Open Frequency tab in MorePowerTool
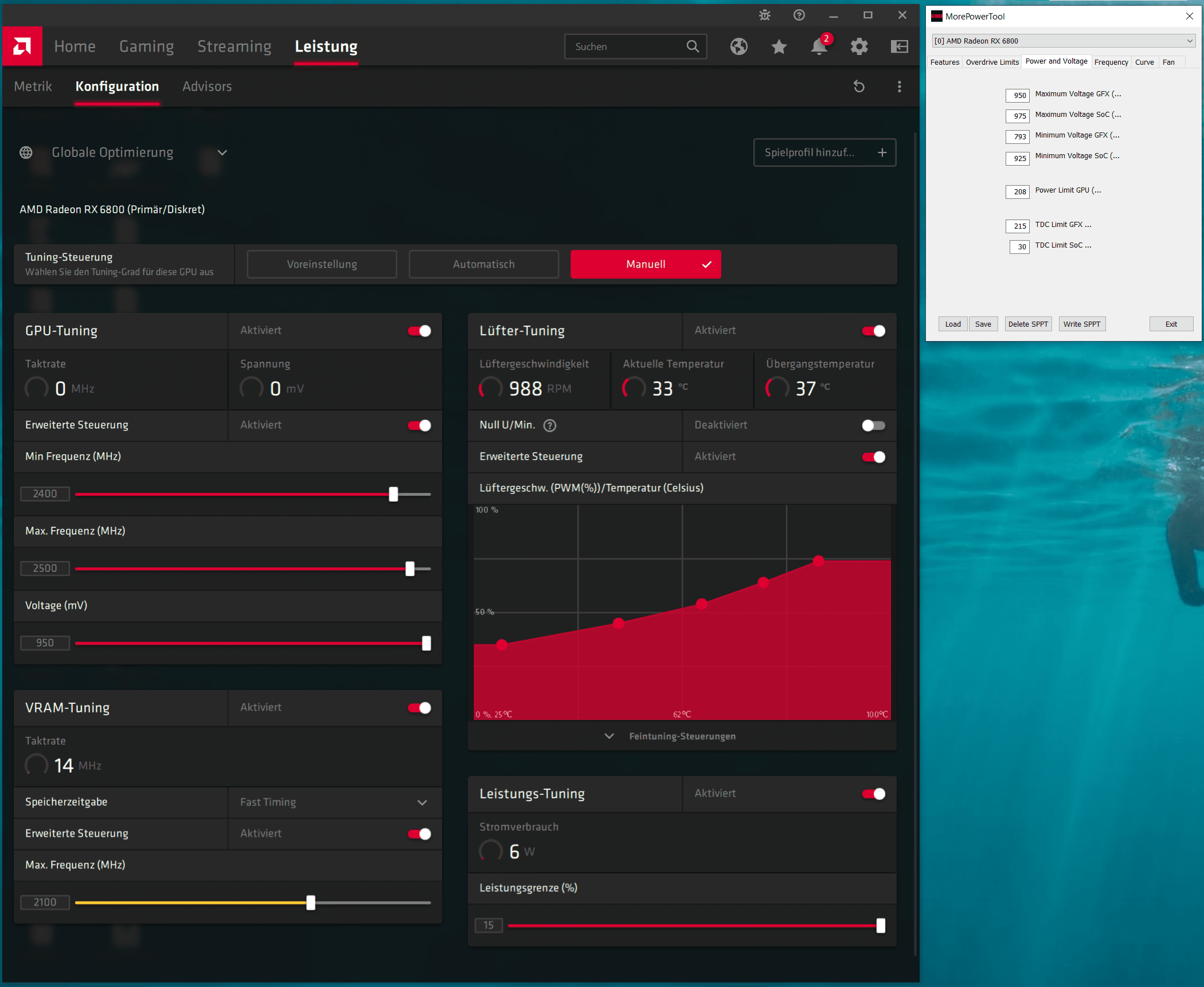1204x987 pixels. click(1111, 62)
